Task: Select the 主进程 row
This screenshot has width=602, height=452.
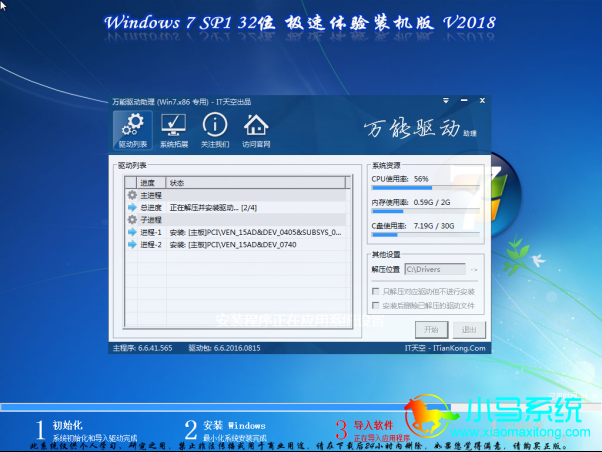Action: [235, 195]
